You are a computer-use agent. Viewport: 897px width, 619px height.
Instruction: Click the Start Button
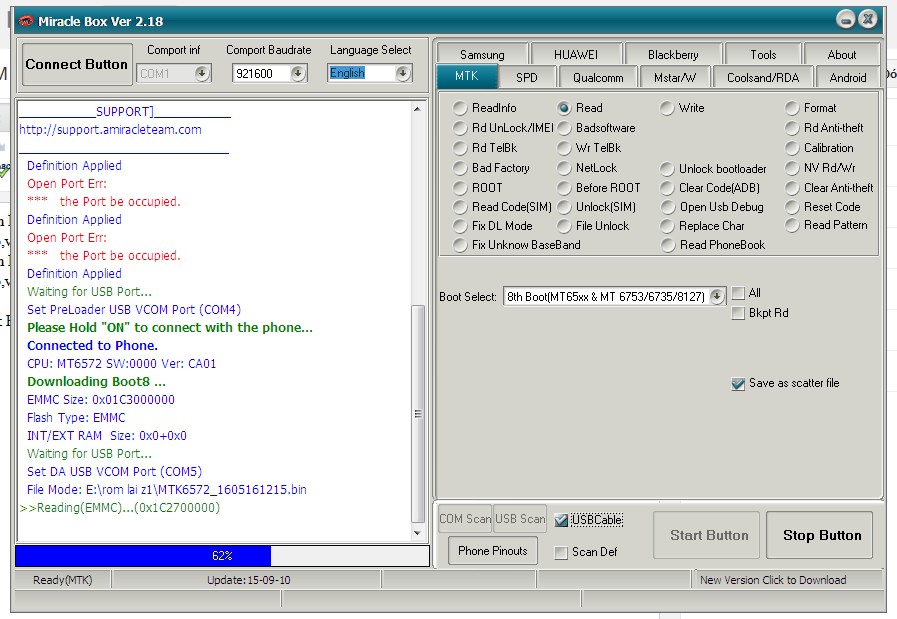click(709, 535)
